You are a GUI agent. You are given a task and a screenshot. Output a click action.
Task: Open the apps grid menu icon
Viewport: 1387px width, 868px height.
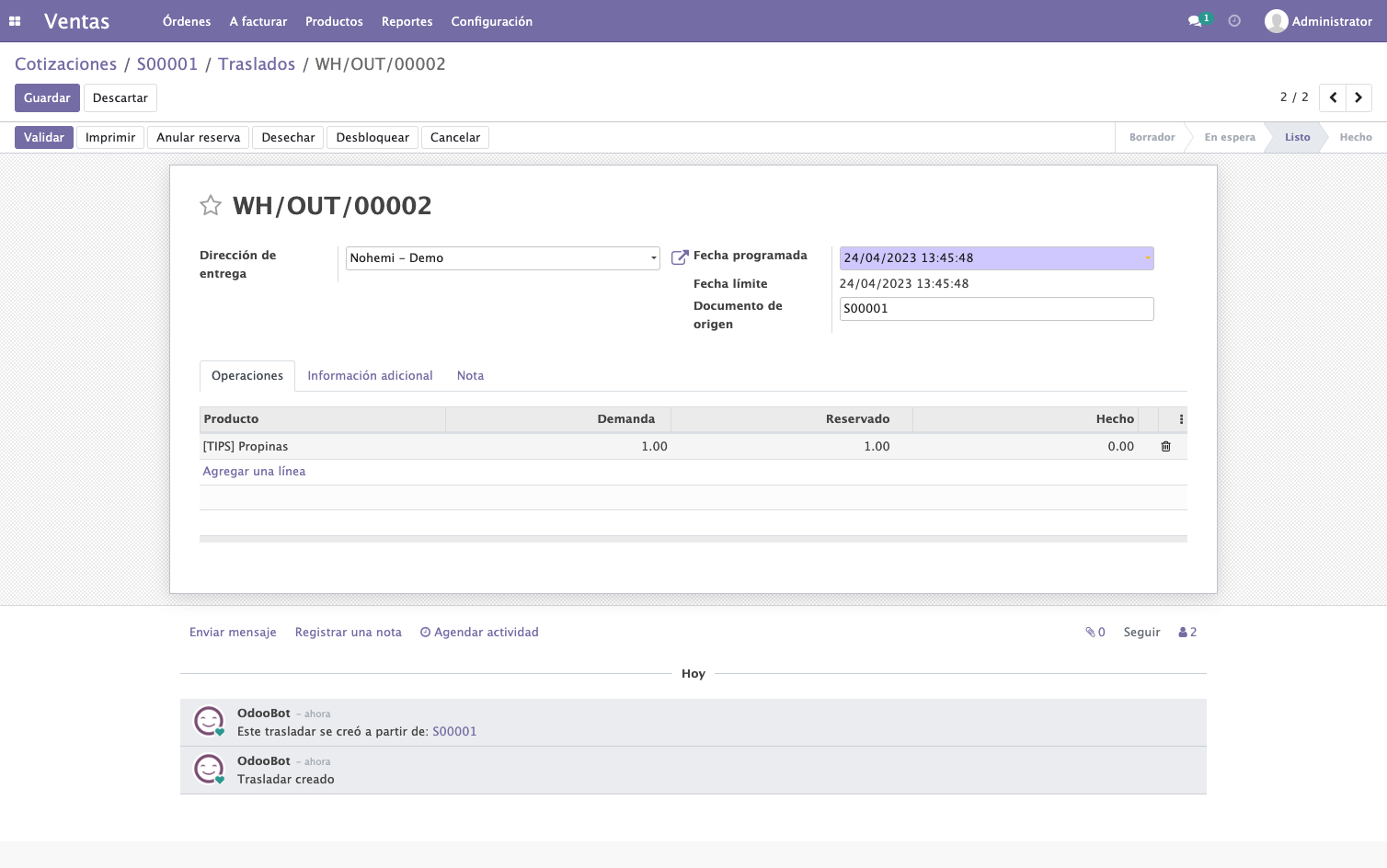point(15,21)
